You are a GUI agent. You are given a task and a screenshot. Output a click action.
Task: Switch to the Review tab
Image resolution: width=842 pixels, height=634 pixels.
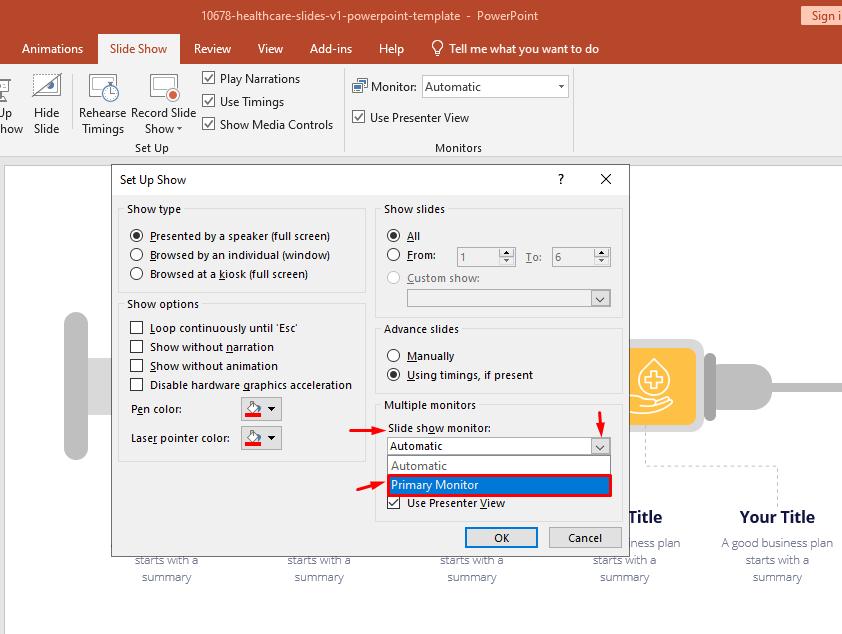(211, 48)
